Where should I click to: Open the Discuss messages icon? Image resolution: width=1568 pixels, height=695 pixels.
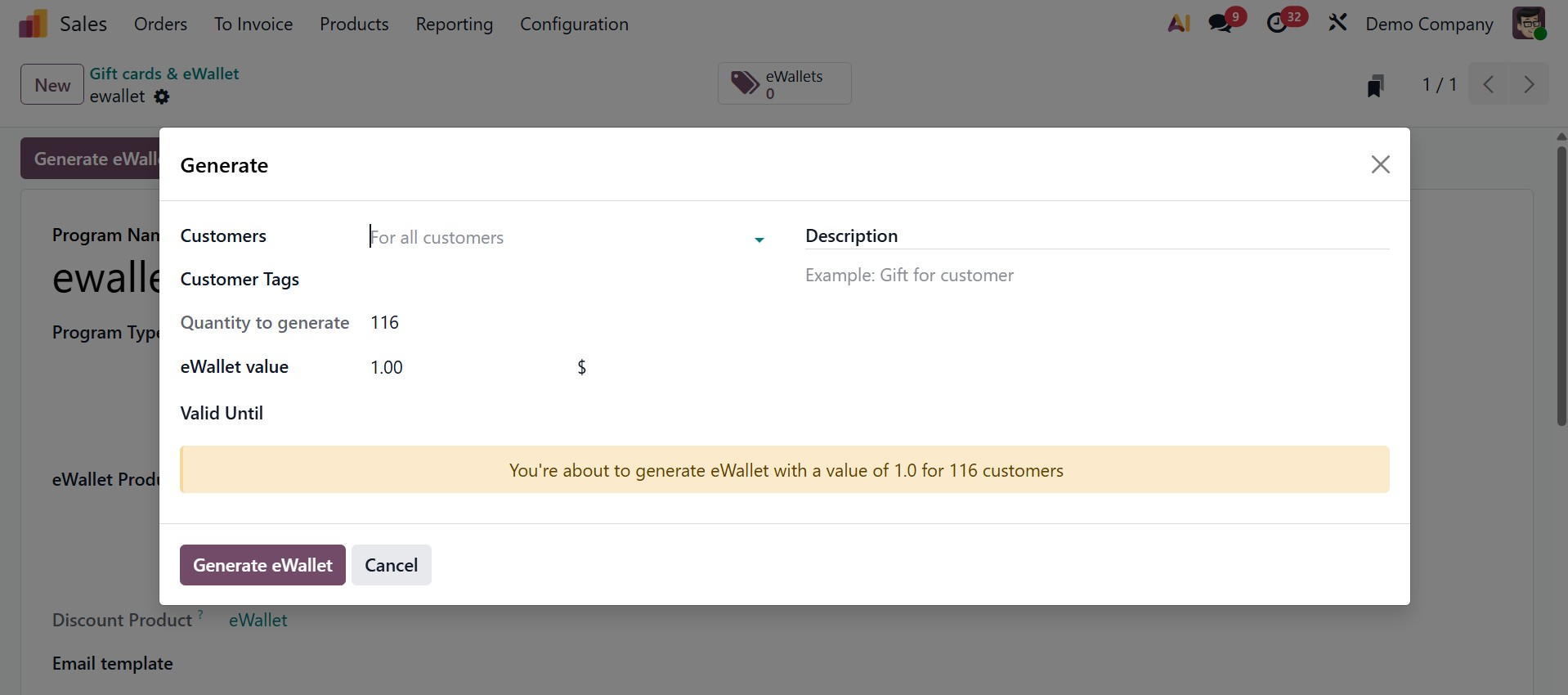point(1221,24)
